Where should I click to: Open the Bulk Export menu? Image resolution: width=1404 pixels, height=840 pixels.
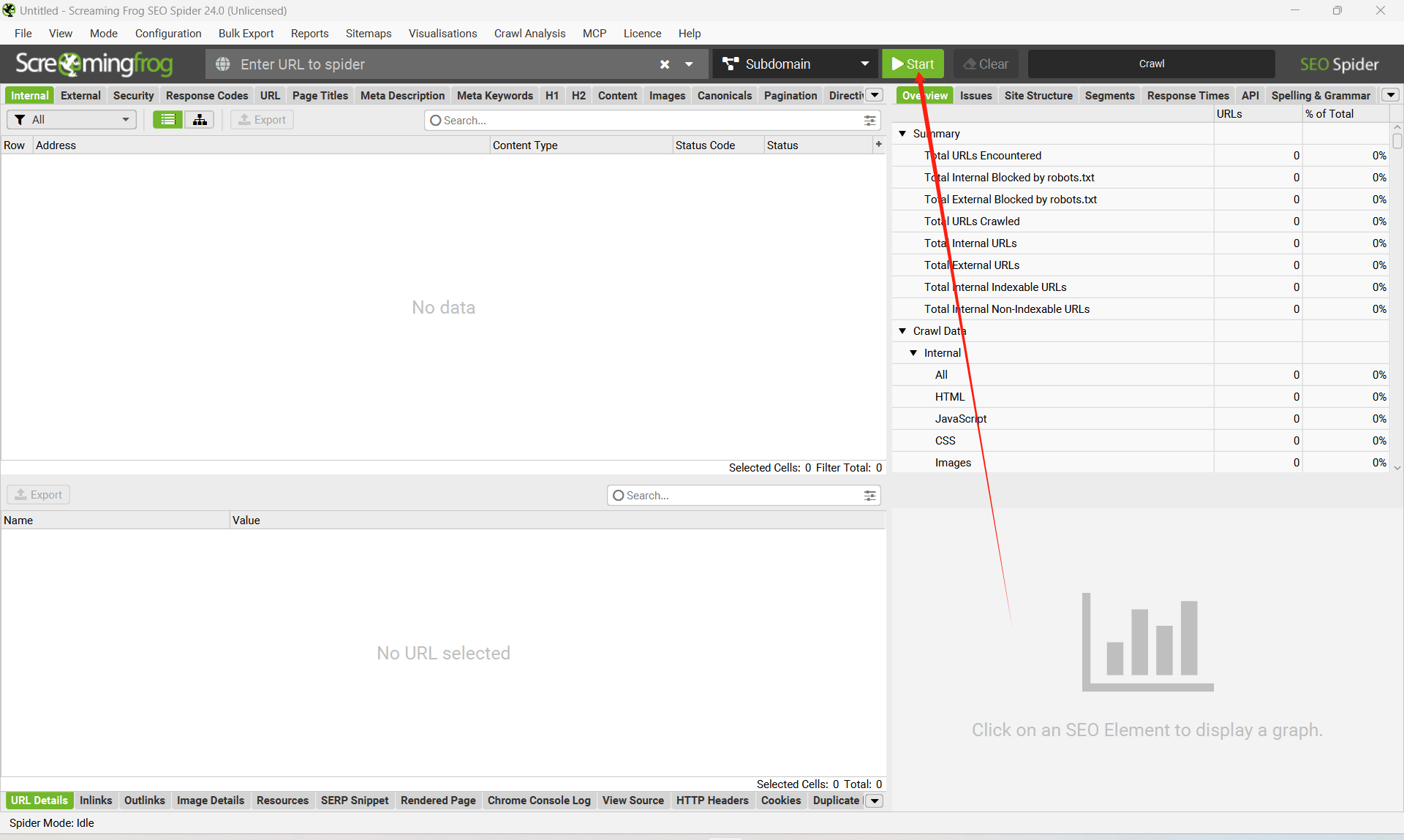(246, 34)
